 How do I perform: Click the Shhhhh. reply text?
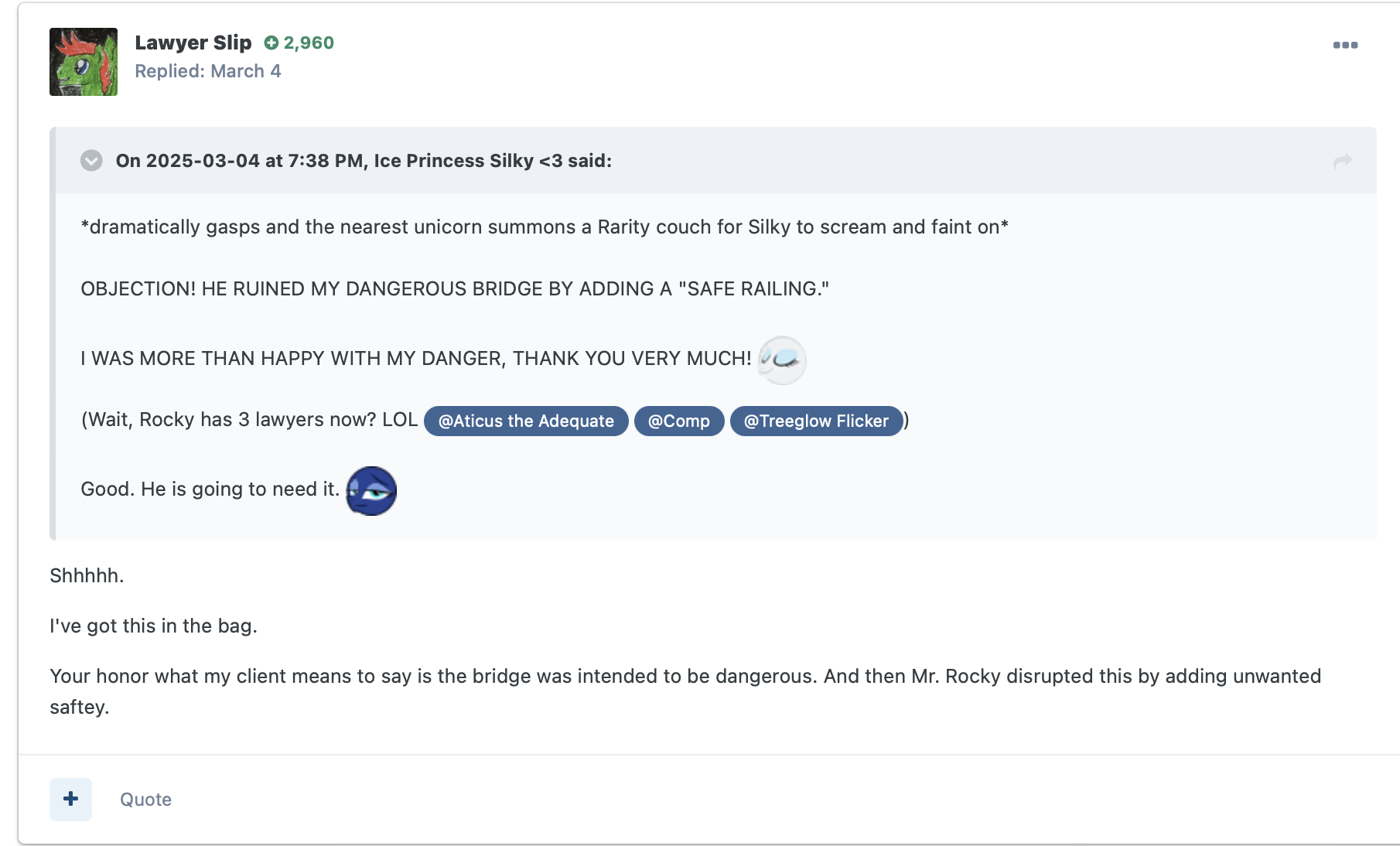tap(87, 576)
